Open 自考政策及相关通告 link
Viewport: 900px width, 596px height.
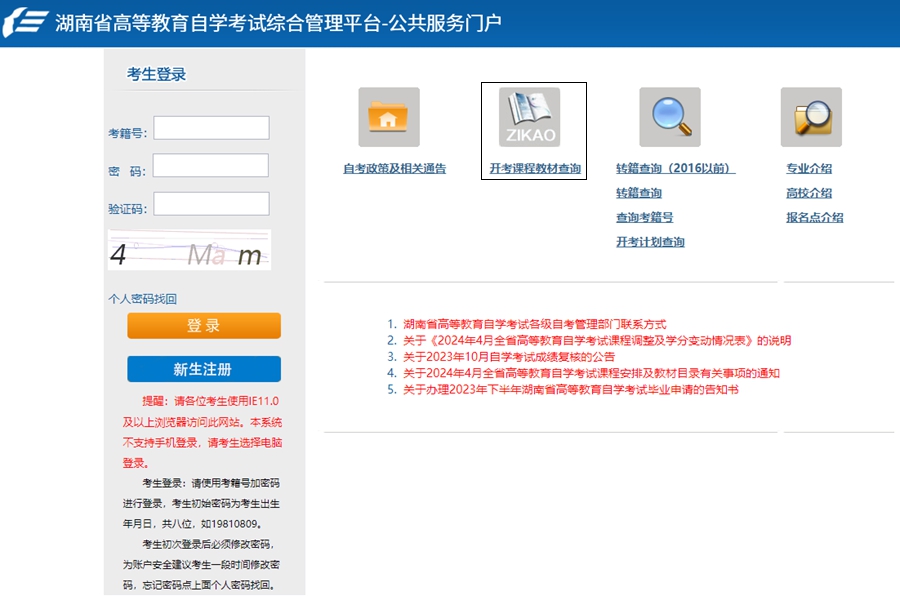[394, 168]
